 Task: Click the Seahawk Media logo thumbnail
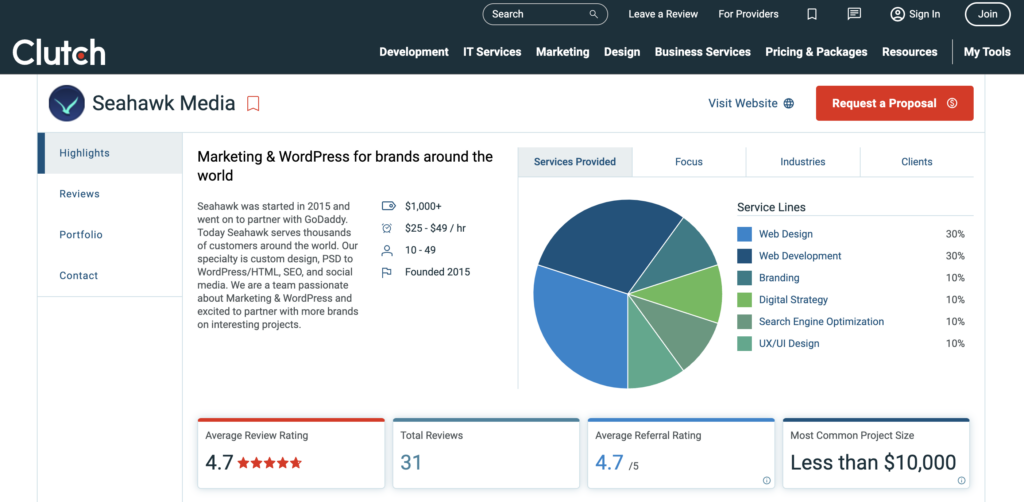[x=67, y=103]
